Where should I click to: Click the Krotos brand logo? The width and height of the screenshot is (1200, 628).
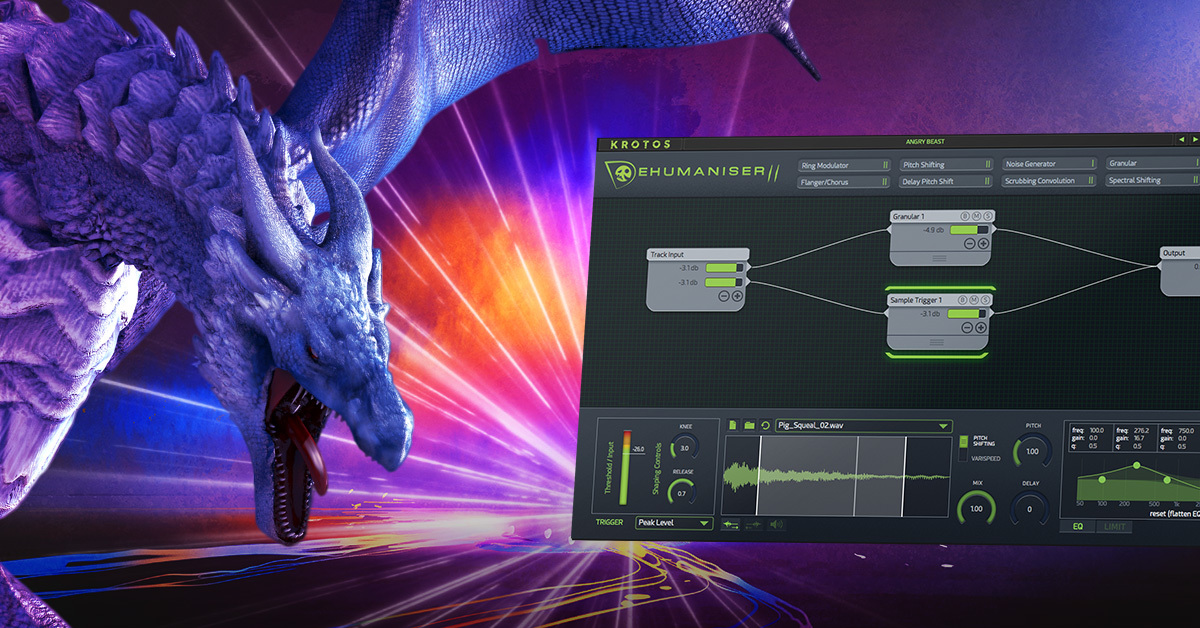[641, 145]
